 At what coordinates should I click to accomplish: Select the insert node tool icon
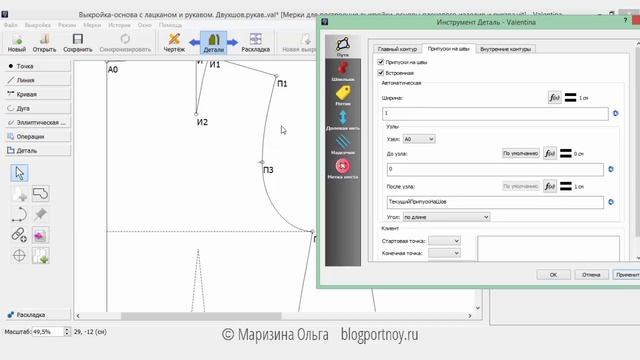(x=40, y=256)
